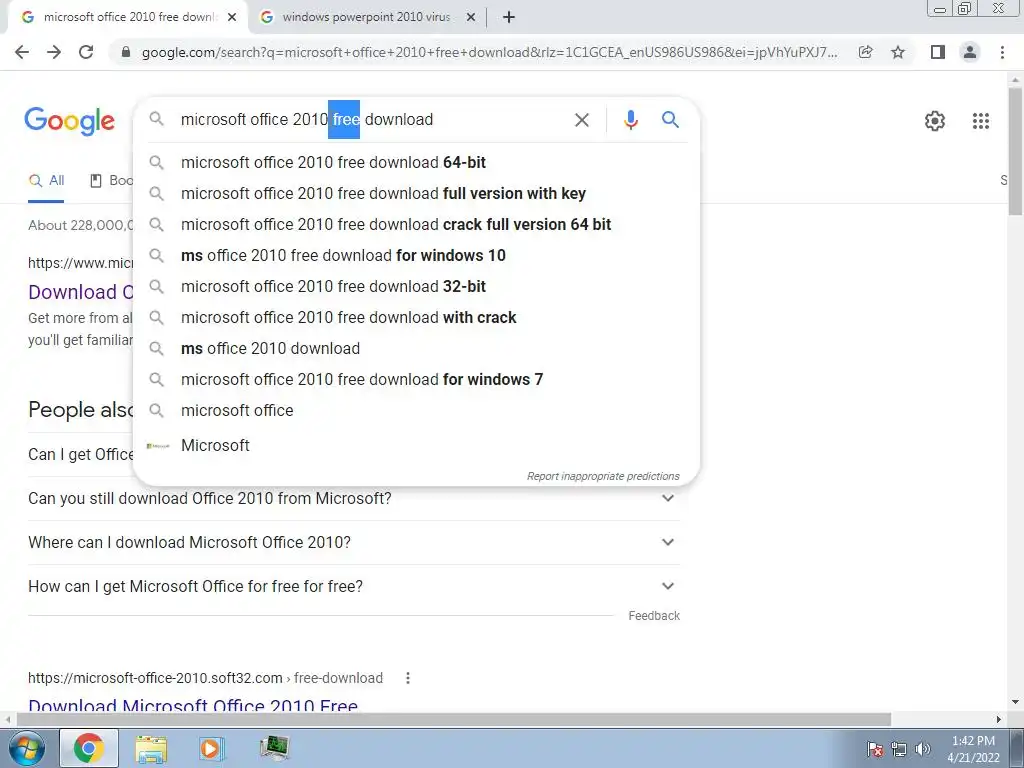Open the Windows Start menu
This screenshot has height=768, width=1024.
(x=25, y=748)
